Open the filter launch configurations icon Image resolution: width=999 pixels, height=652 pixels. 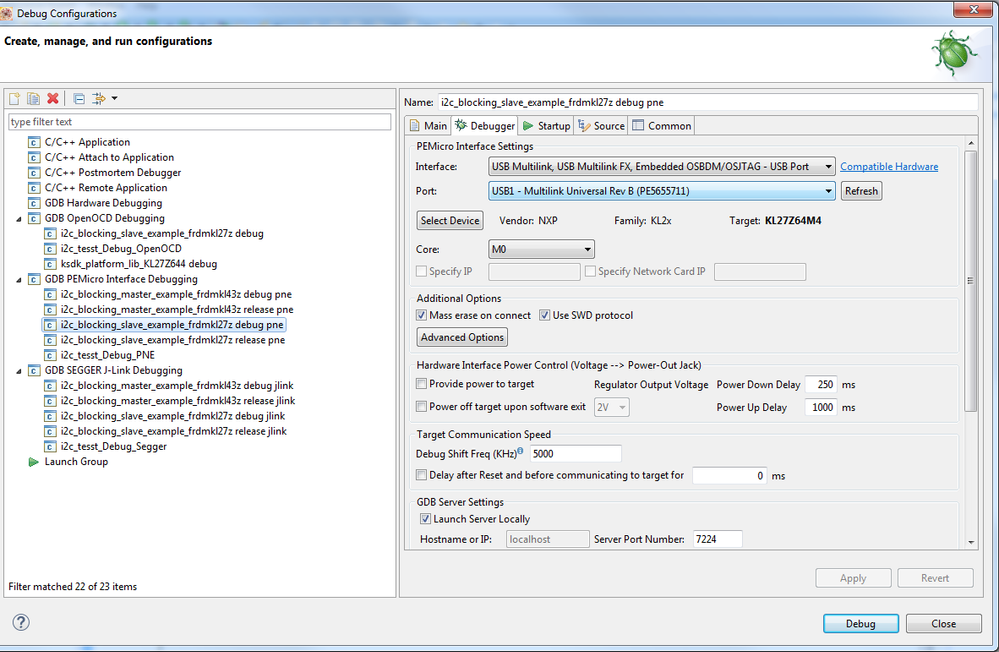click(x=99, y=98)
